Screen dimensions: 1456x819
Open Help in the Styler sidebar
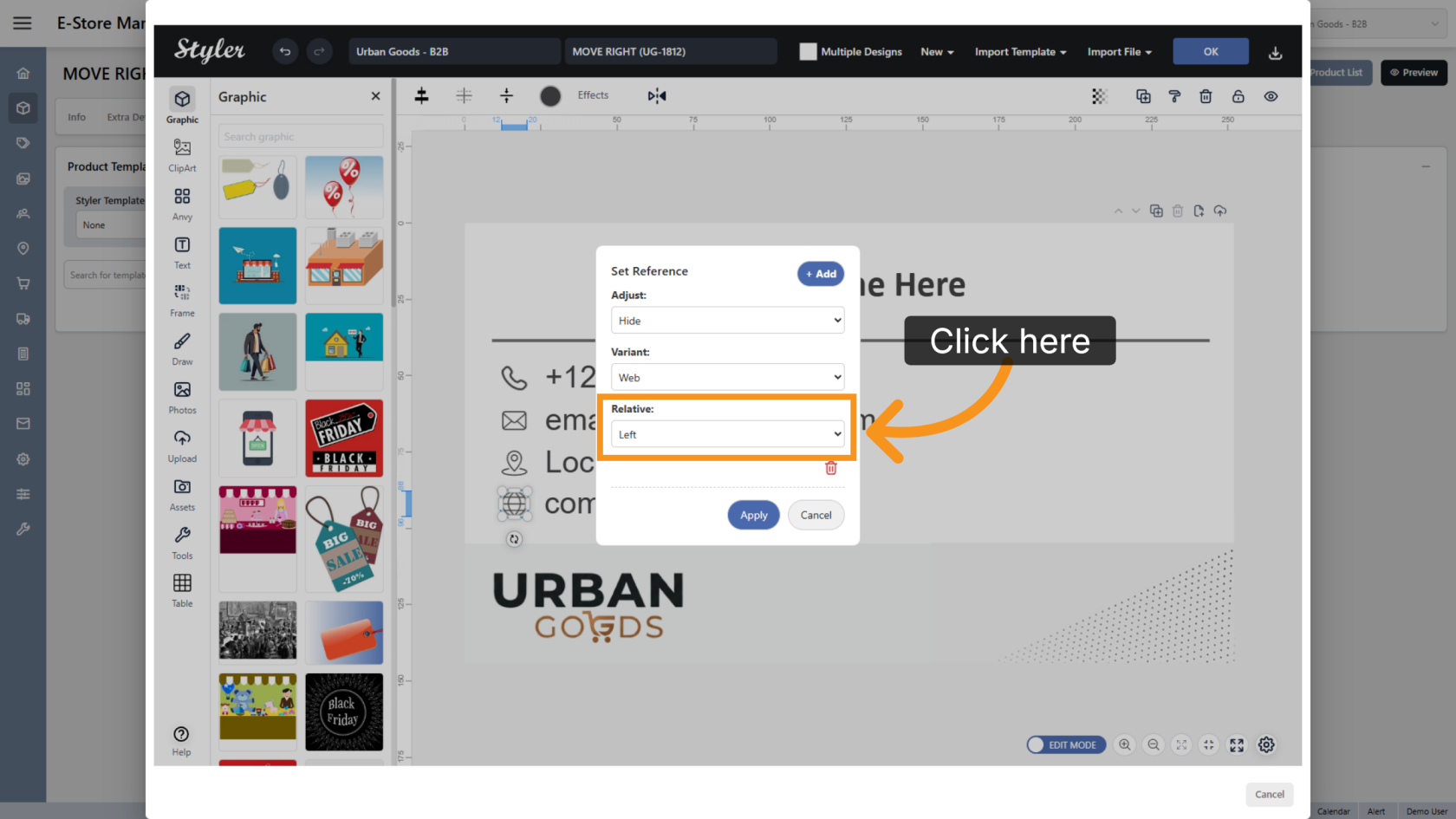pos(181,741)
